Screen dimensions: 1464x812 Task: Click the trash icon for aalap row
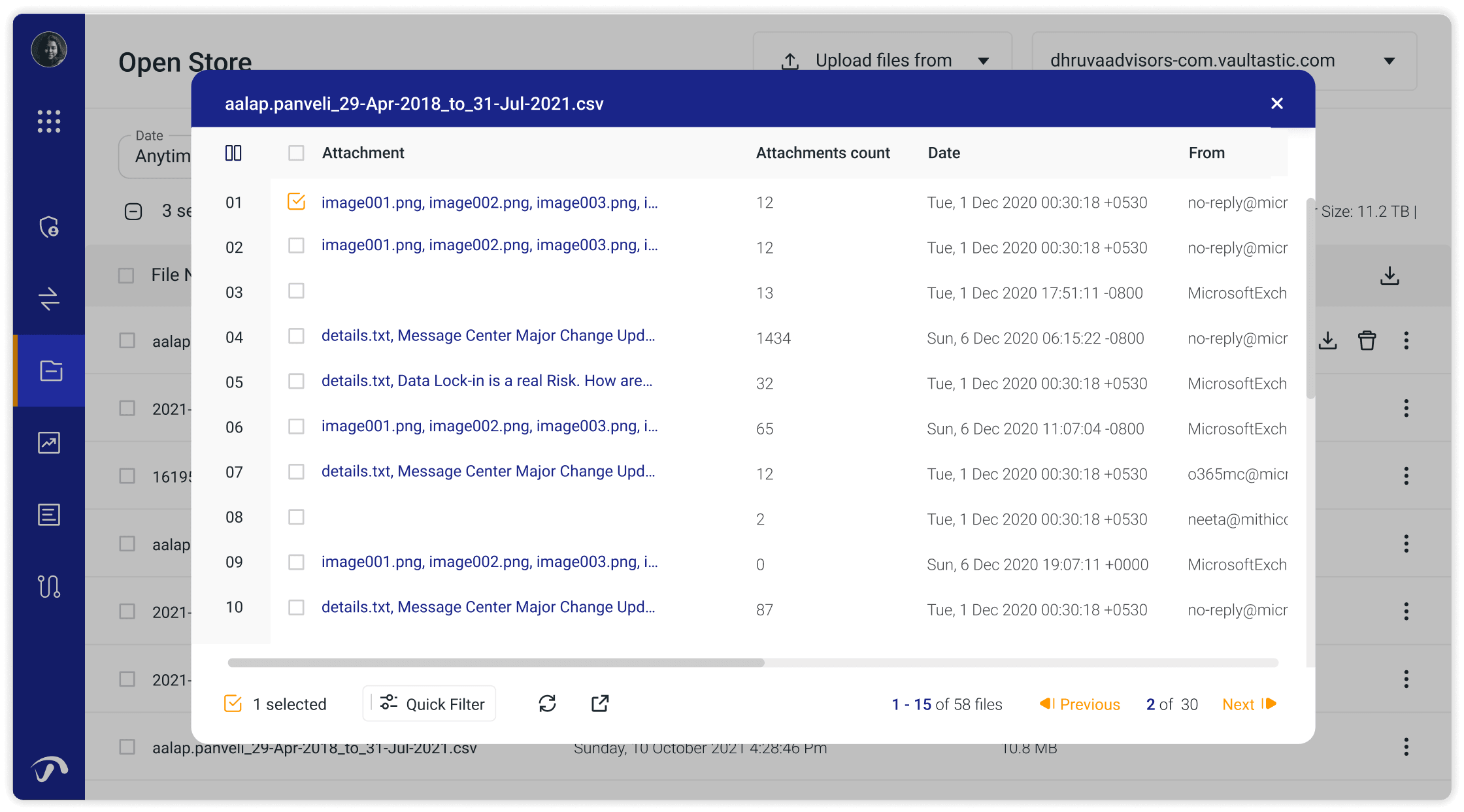(x=1367, y=340)
